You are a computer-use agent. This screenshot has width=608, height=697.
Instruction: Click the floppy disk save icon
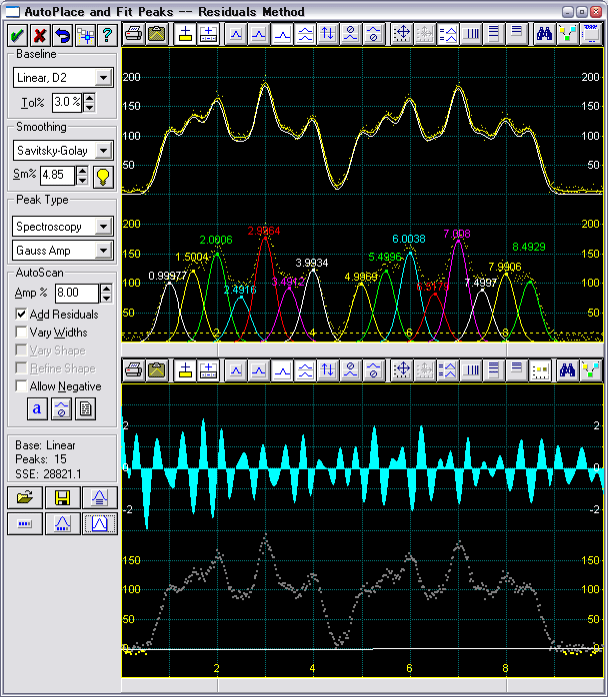62,497
